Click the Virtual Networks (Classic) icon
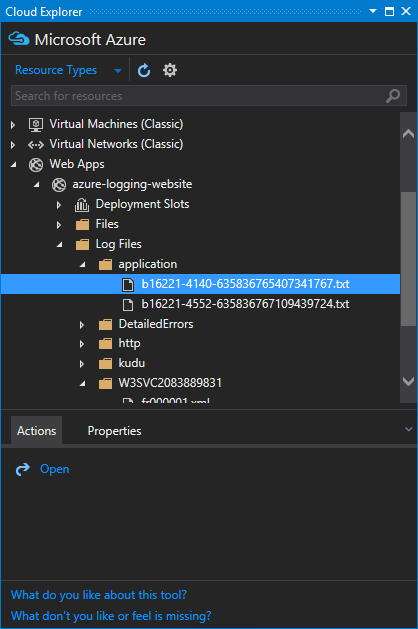Image resolution: width=418 pixels, height=629 pixels. (x=36, y=144)
